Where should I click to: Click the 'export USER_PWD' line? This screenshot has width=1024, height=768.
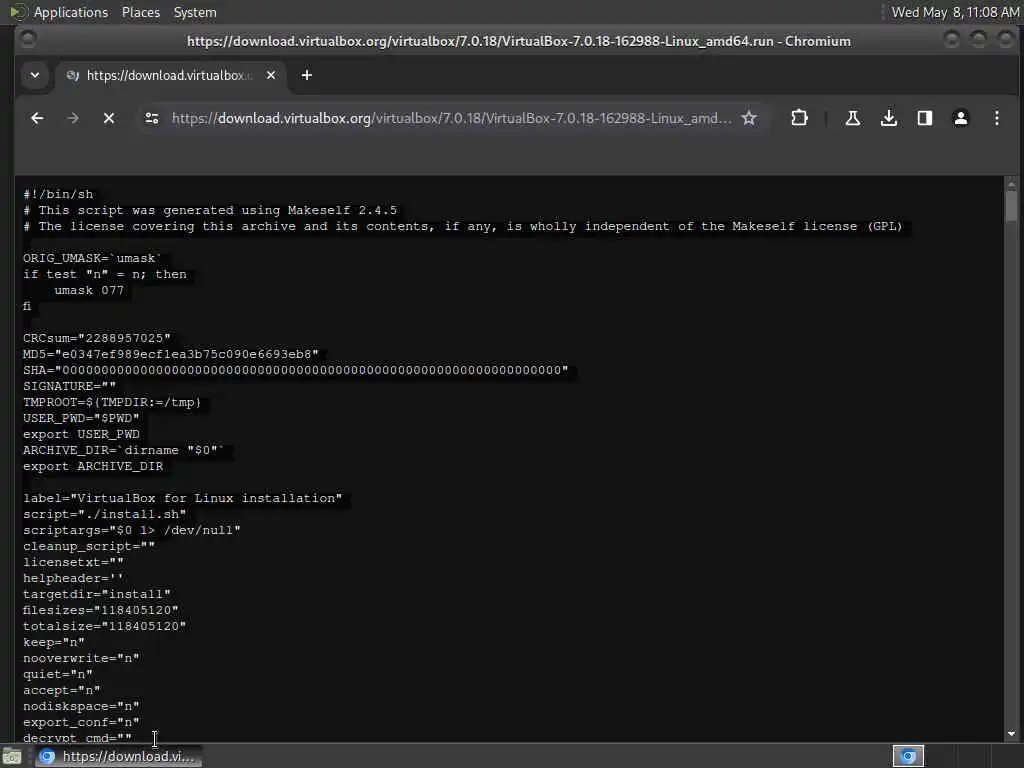tap(81, 434)
